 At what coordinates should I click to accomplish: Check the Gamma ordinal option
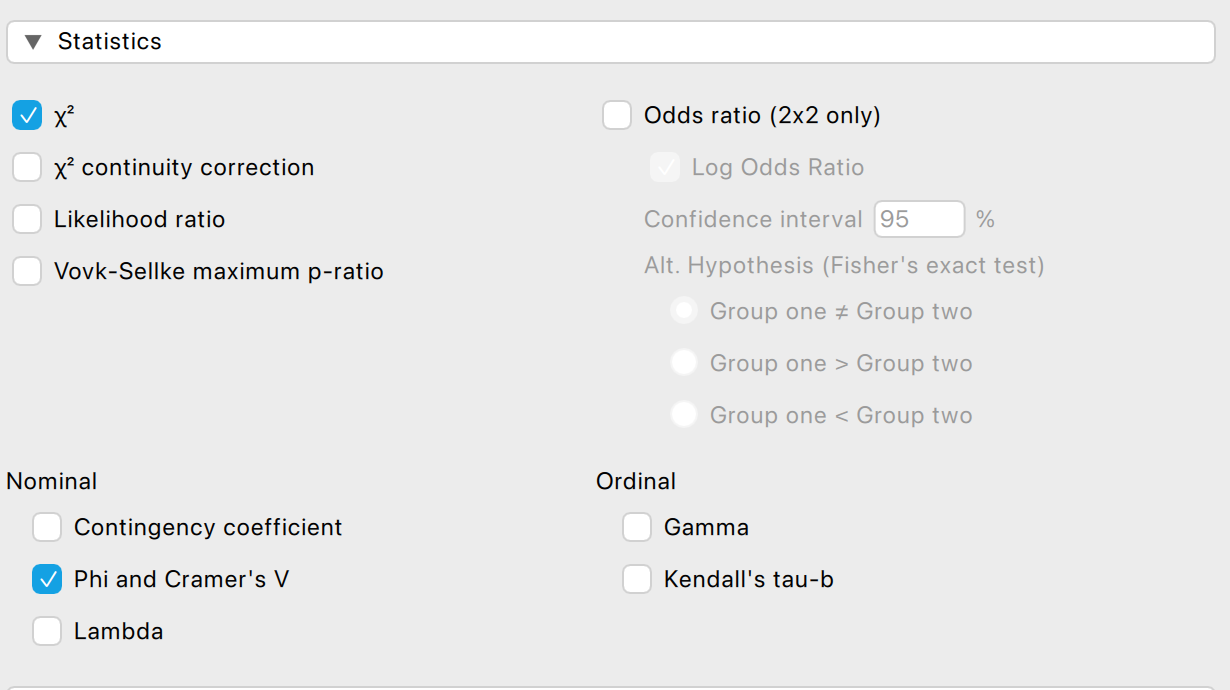(x=637, y=528)
